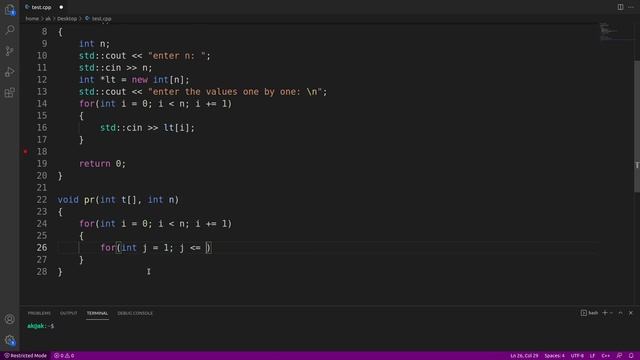Click the Split Editor icon
Screen dimensions: 640x360
click(x=620, y=7)
